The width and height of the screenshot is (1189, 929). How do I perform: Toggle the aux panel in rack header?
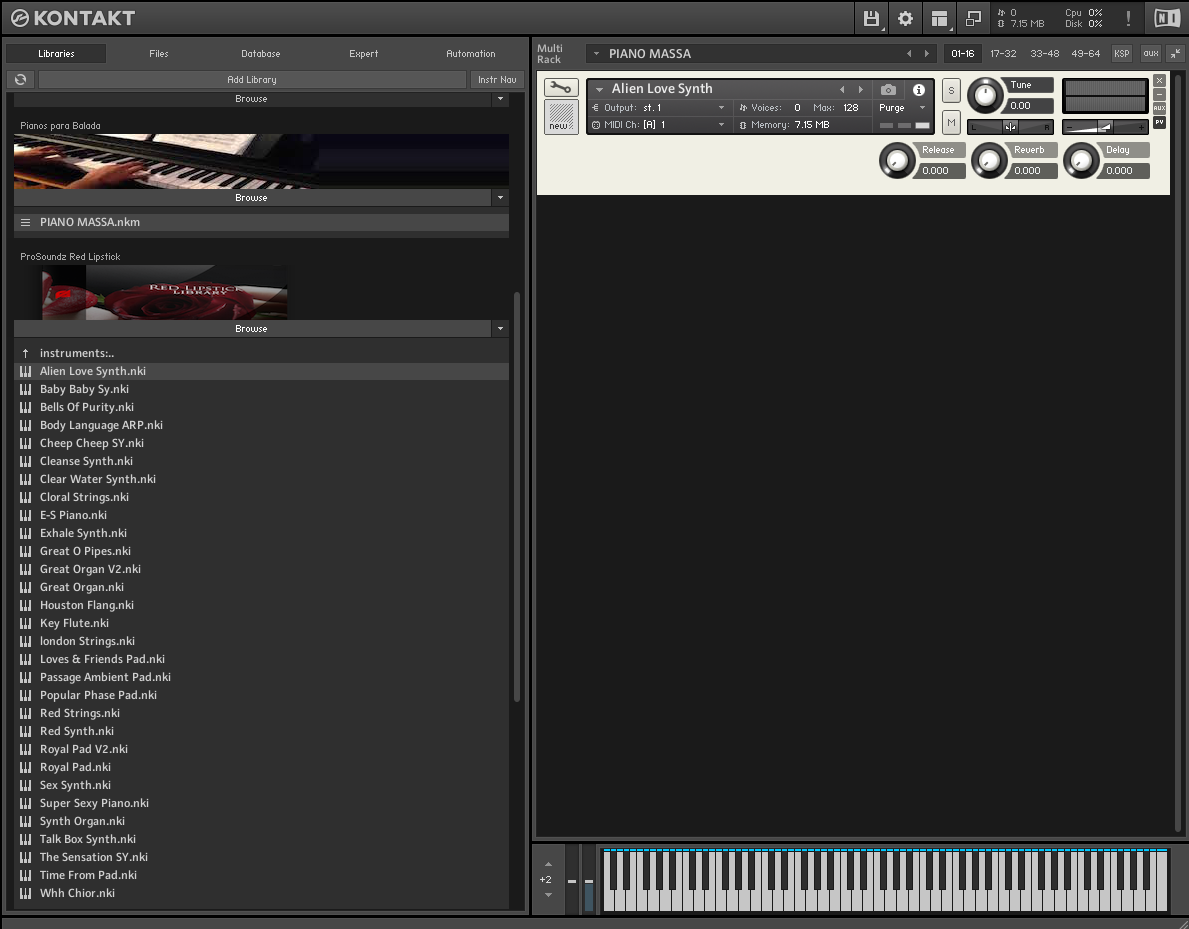click(x=1151, y=54)
